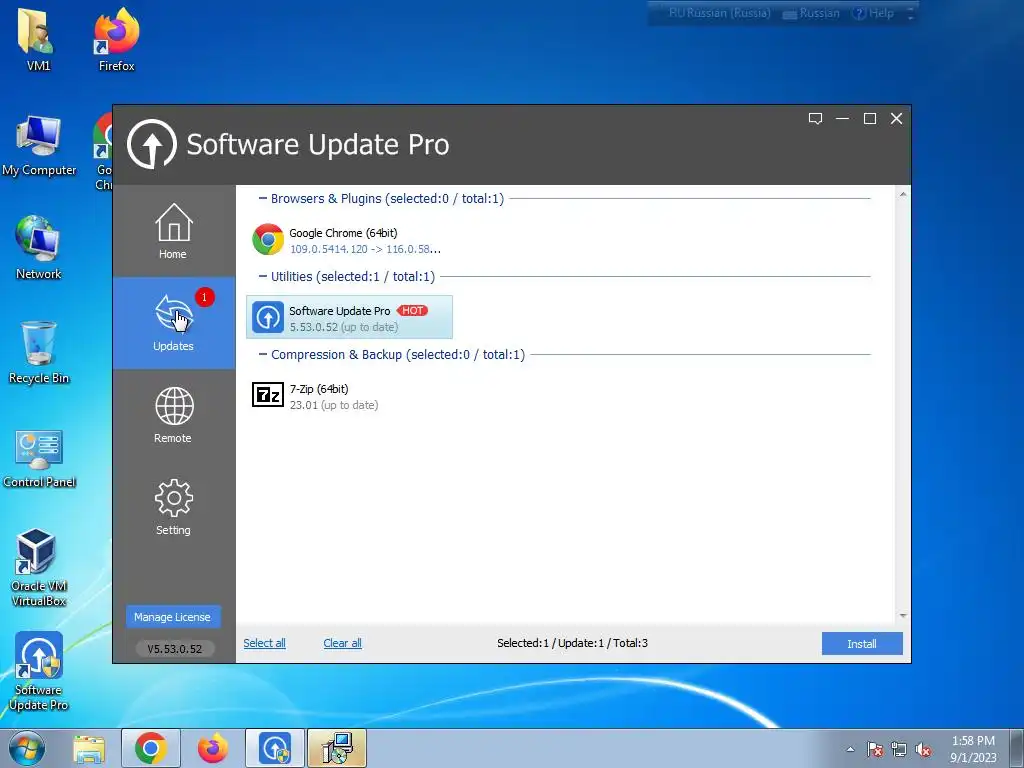Click the Manage License button
This screenshot has width=1024, height=768.
(173, 616)
